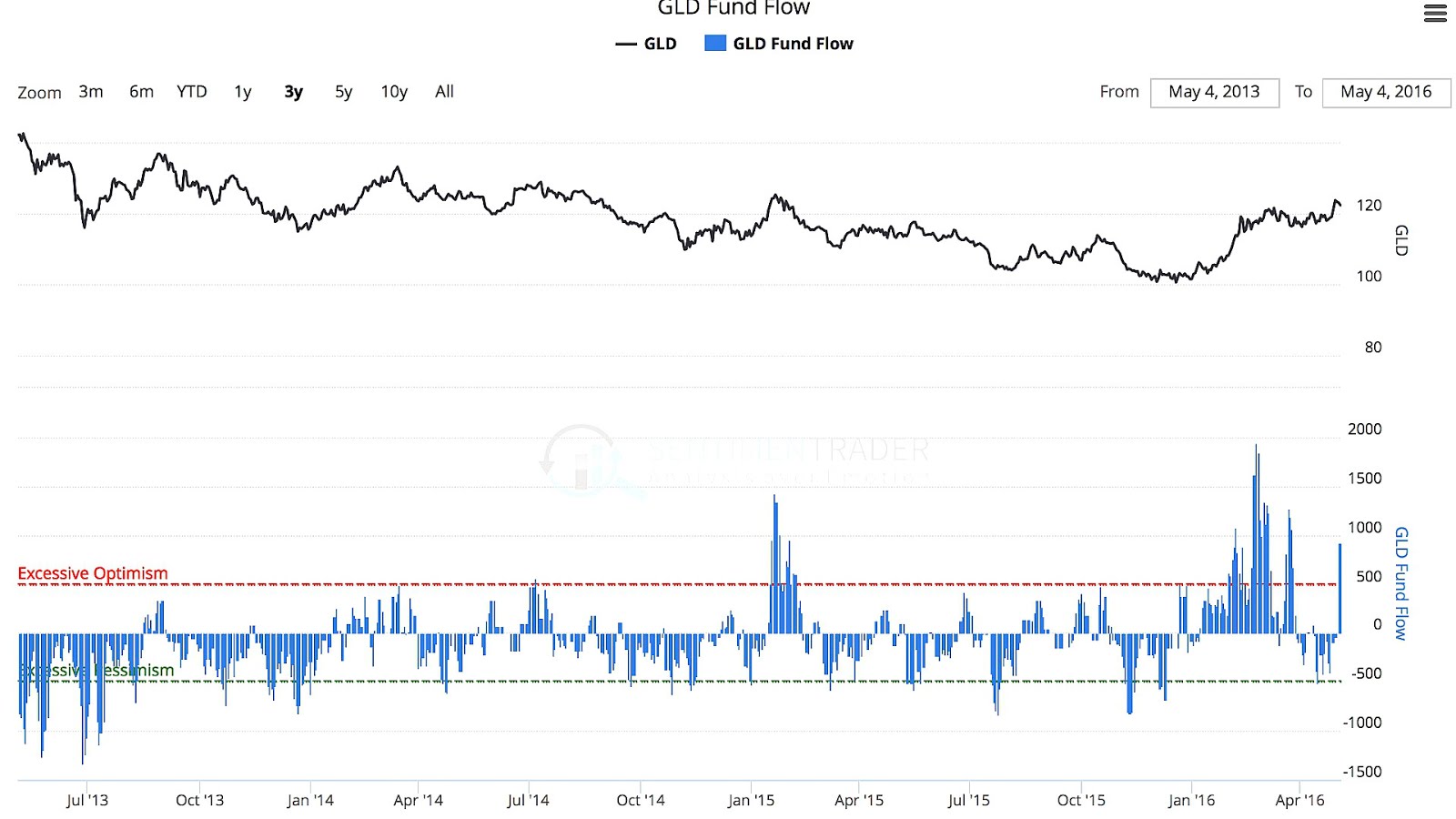Select the All zoom range option
Image resolution: width=1456 pixels, height=819 pixels.
pos(444,91)
